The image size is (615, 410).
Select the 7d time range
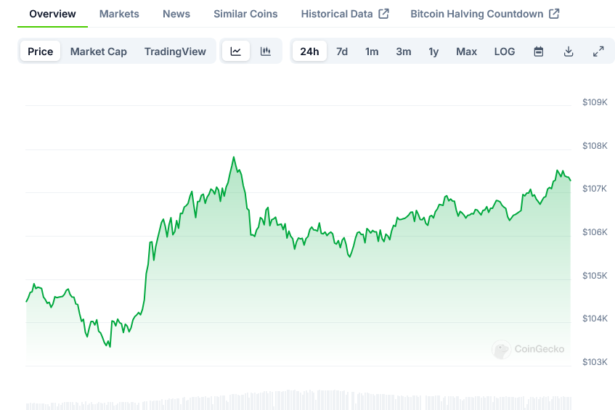click(x=342, y=52)
